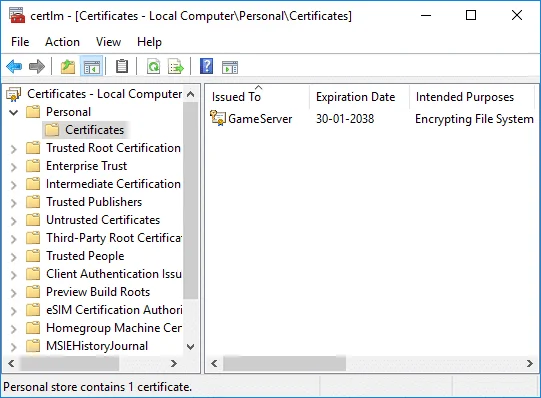541x398 pixels.
Task: Go up one level folder icon
Action: (x=68, y=66)
